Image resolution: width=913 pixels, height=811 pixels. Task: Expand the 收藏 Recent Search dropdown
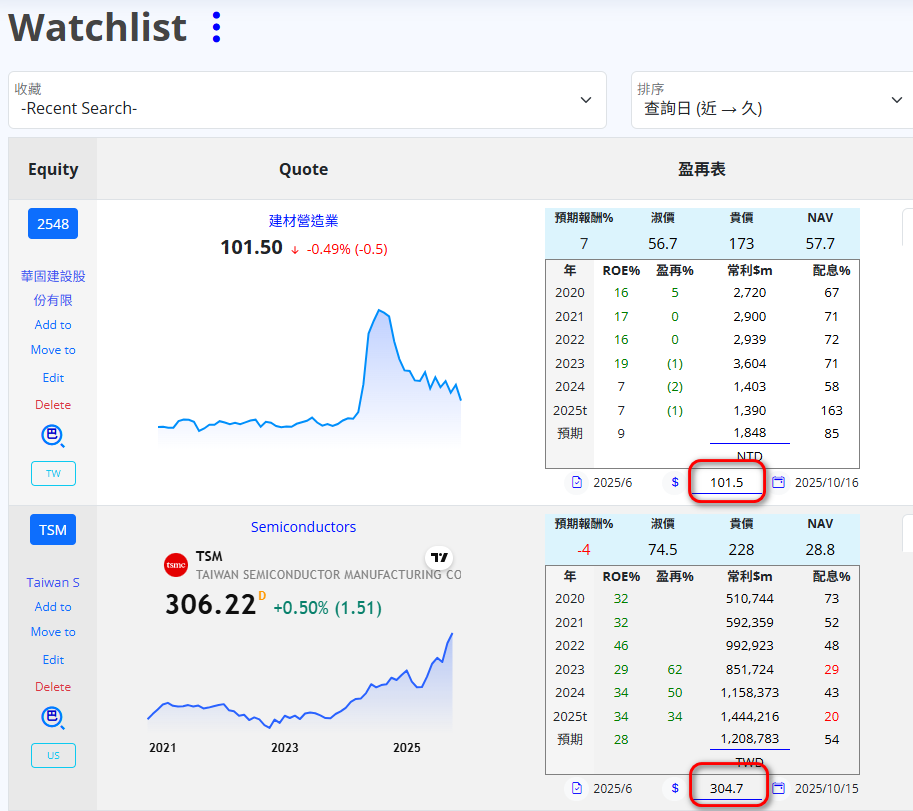(307, 100)
